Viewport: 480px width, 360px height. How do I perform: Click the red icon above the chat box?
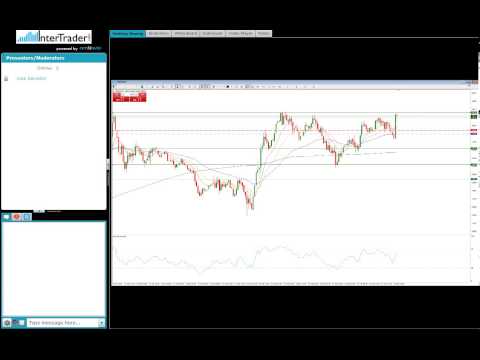coord(16,217)
